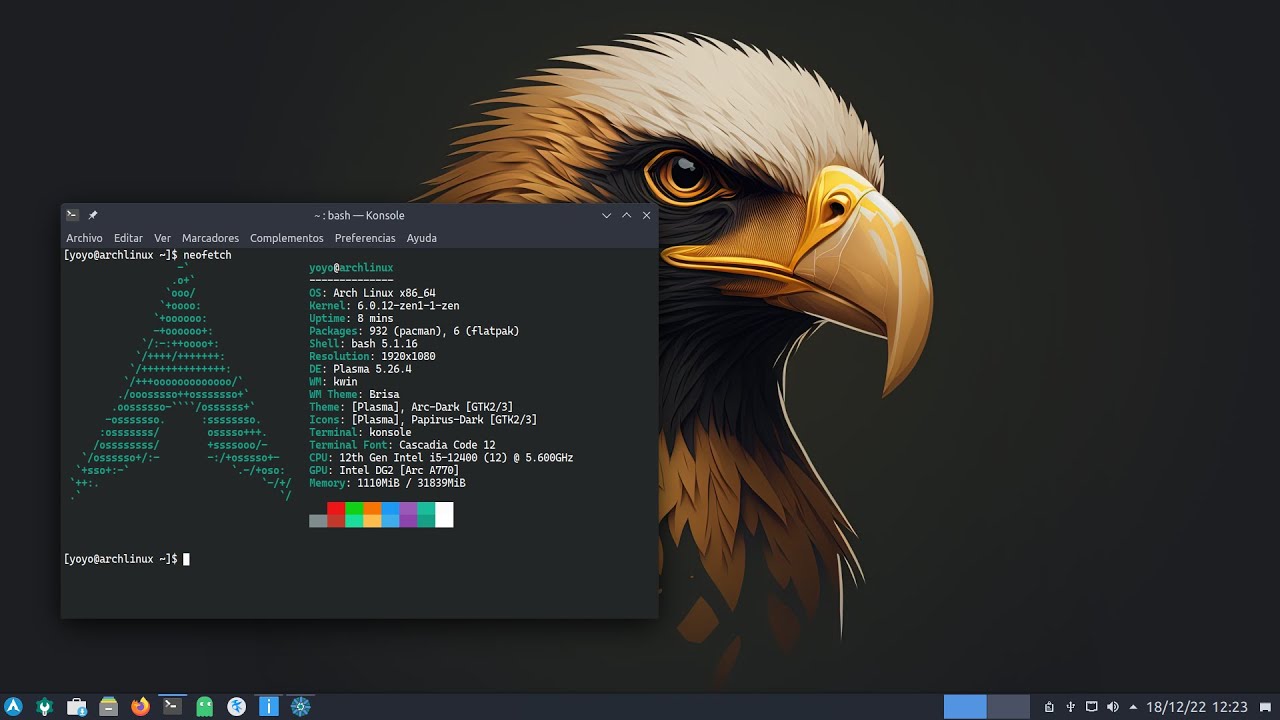Screen dimensions: 1280x720
Task: Click the 'CPU: 12th Gen Intel i5-12400' line
Action: 441,458
